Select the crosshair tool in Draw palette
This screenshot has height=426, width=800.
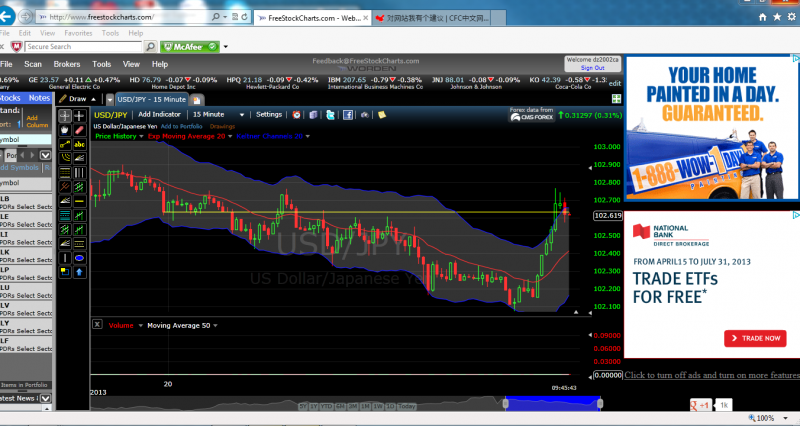coord(79,116)
